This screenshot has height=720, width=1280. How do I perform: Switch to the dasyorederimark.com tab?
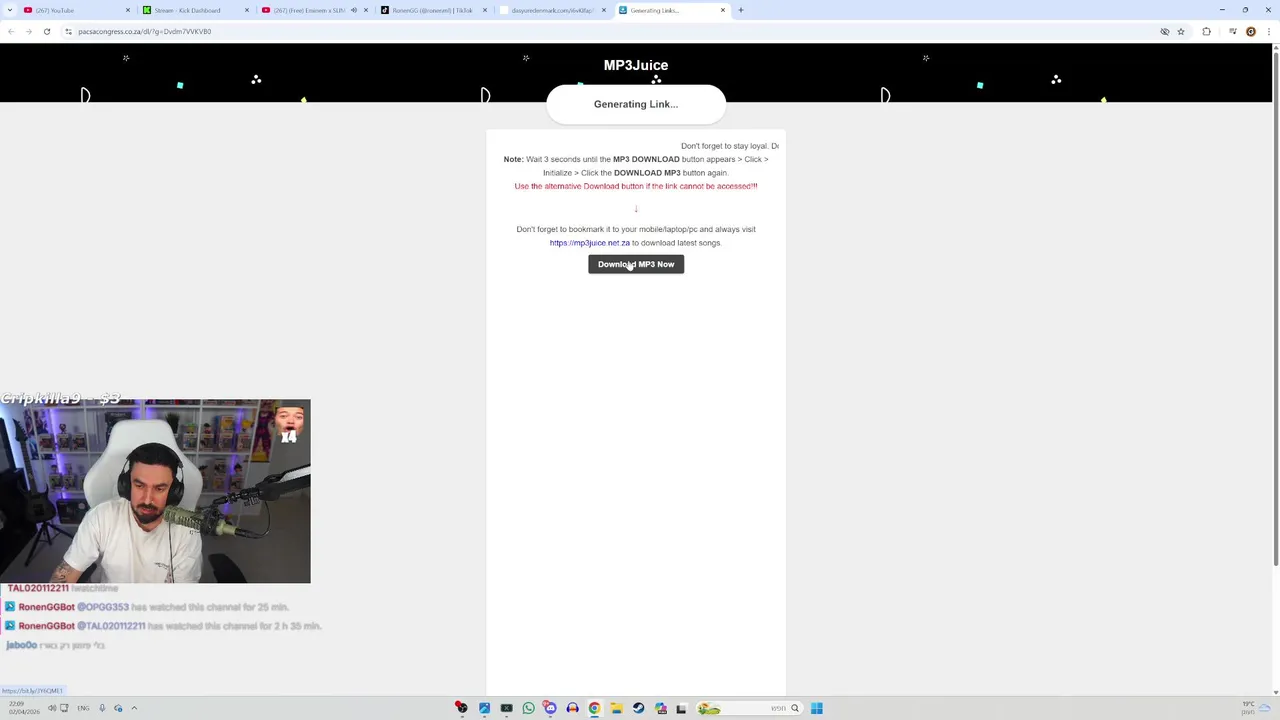click(552, 10)
